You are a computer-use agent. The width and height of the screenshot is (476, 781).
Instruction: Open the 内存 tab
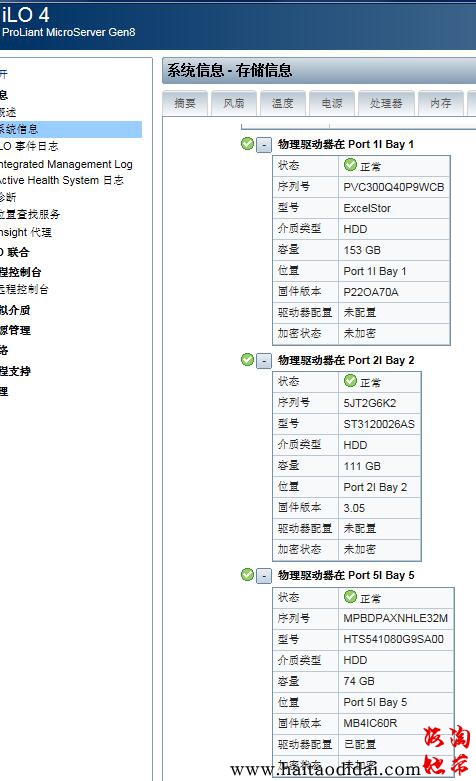(x=441, y=104)
